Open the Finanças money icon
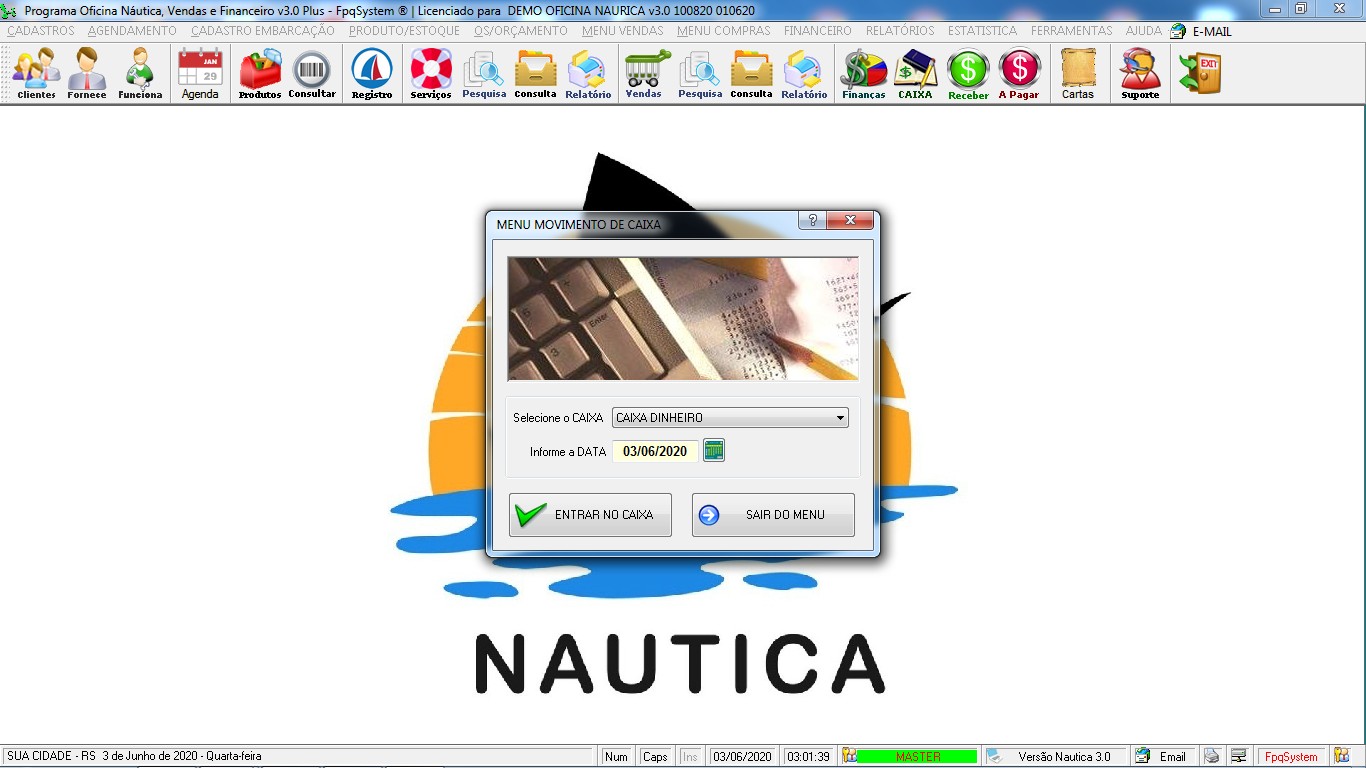1366x768 pixels. (x=864, y=74)
